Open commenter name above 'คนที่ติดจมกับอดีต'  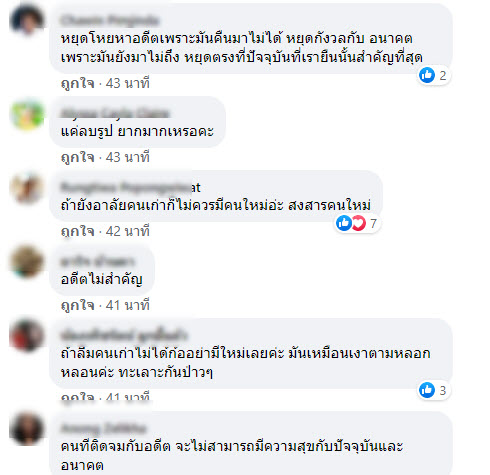pyautogui.click(x=103, y=428)
